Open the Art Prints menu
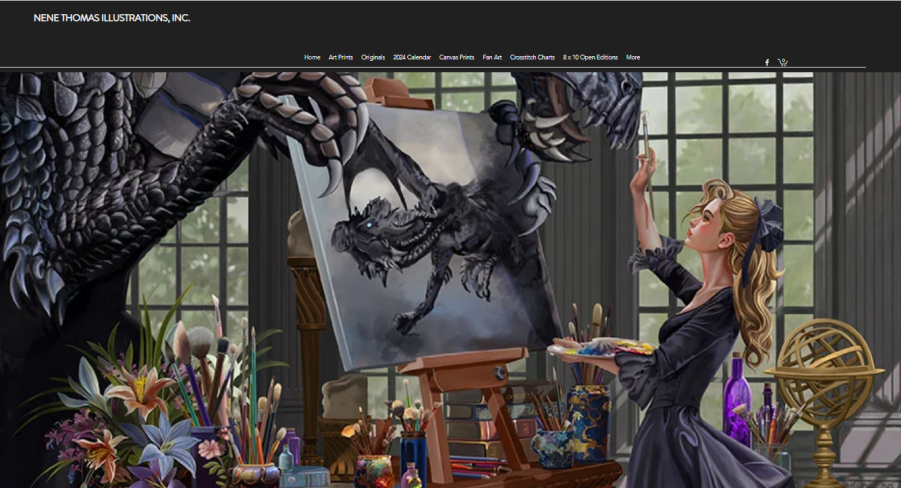The height and width of the screenshot is (488, 901). (341, 57)
